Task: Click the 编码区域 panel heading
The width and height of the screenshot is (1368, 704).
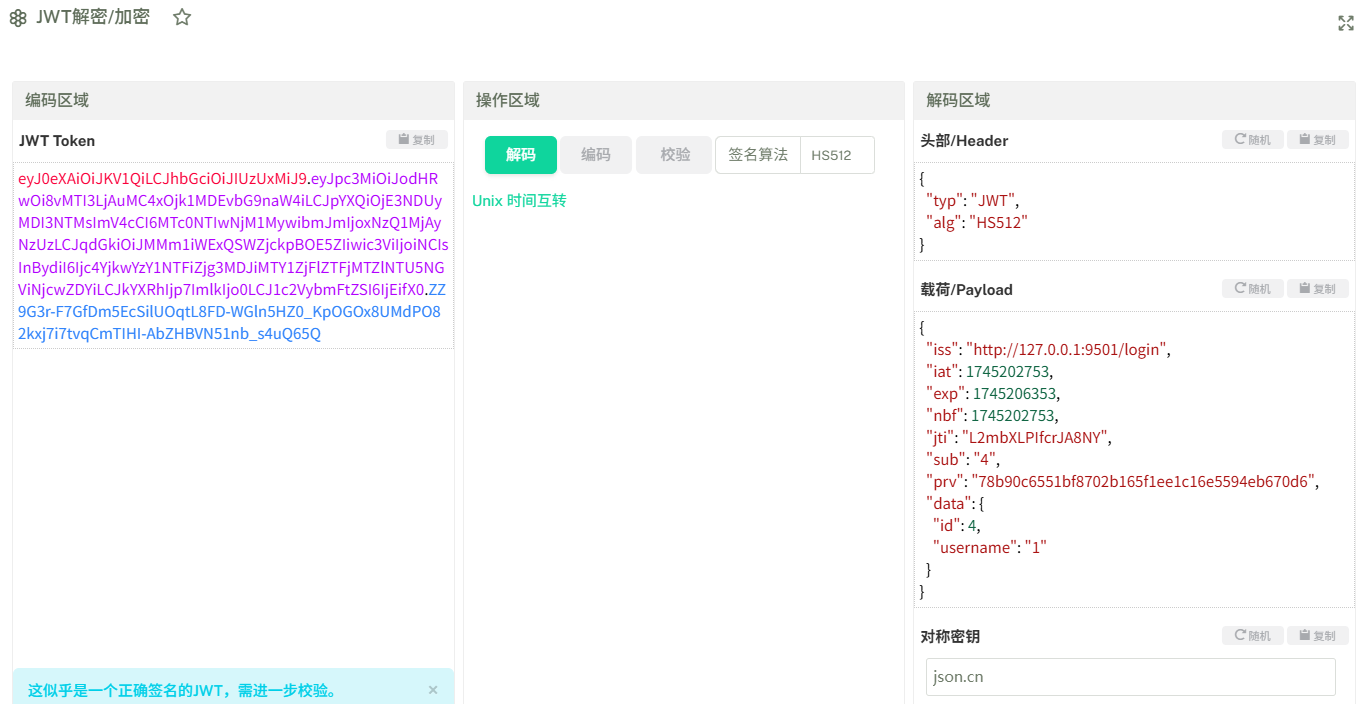Action: (x=57, y=100)
